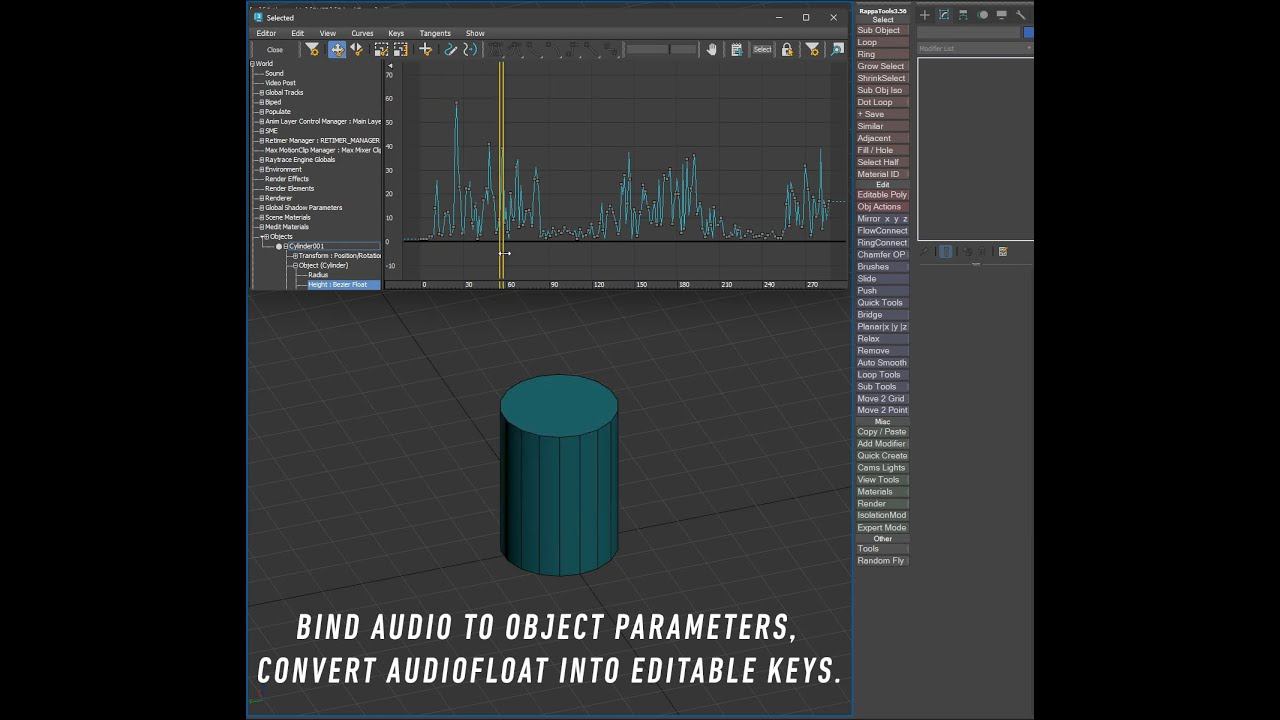Toggle Show End Result in modifier stack
This screenshot has height=720, width=1280.
(946, 252)
